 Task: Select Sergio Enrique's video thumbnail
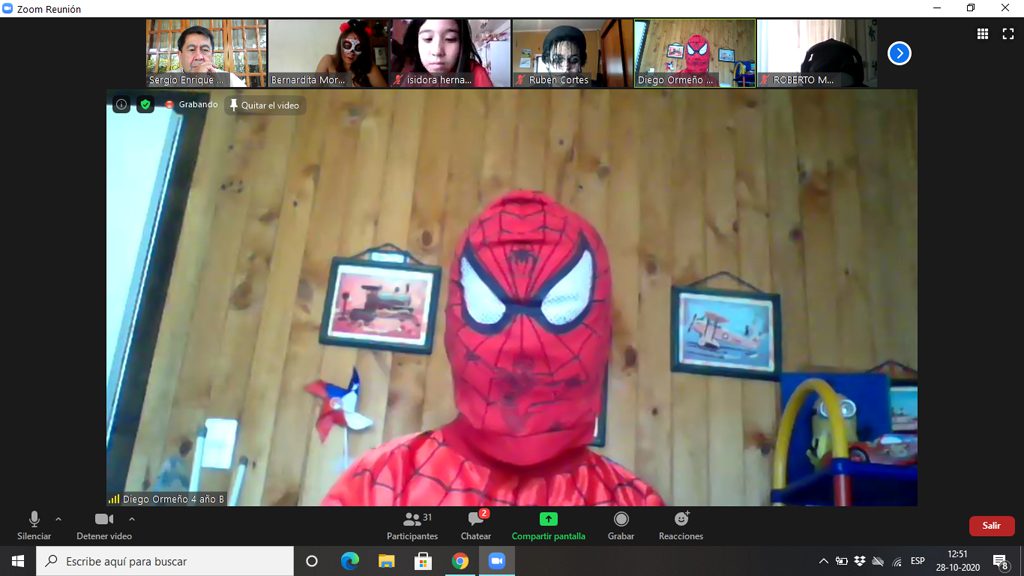(x=206, y=53)
